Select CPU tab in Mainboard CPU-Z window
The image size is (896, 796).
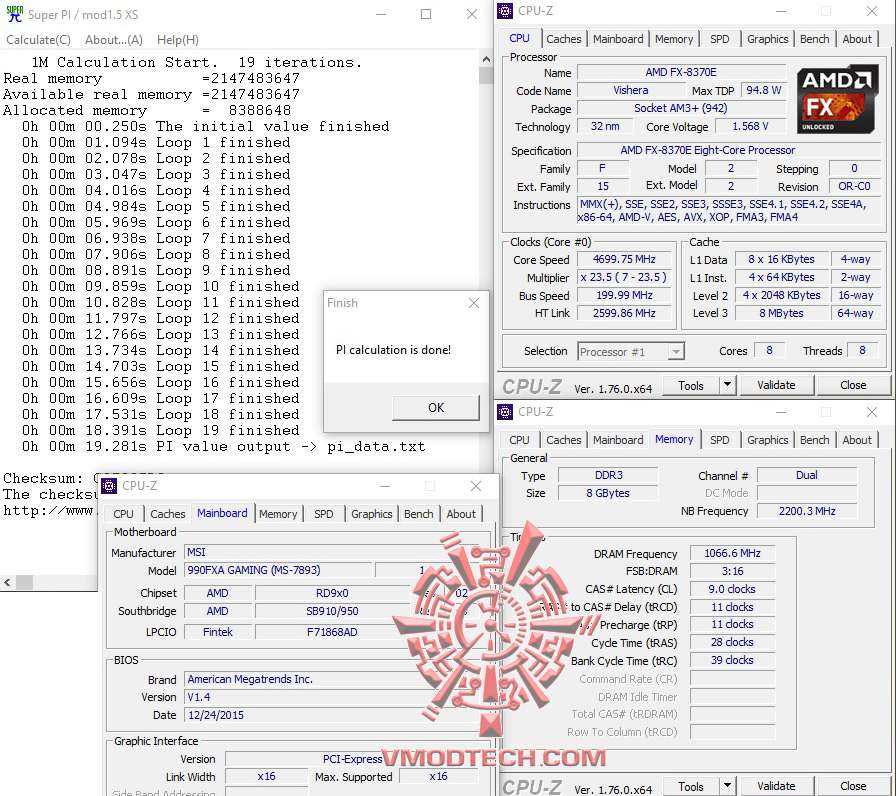[x=123, y=514]
